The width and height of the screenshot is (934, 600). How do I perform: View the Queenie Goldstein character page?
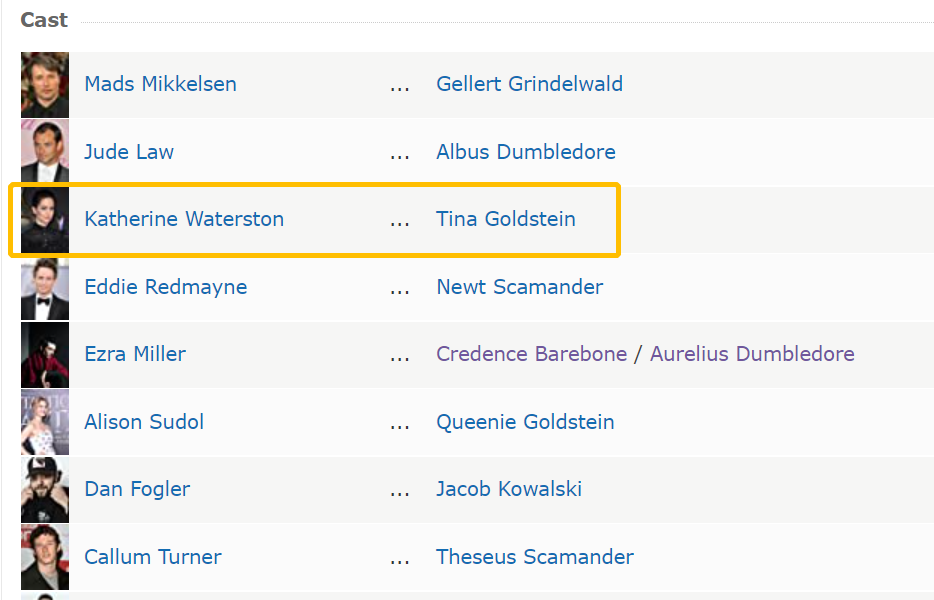525,422
